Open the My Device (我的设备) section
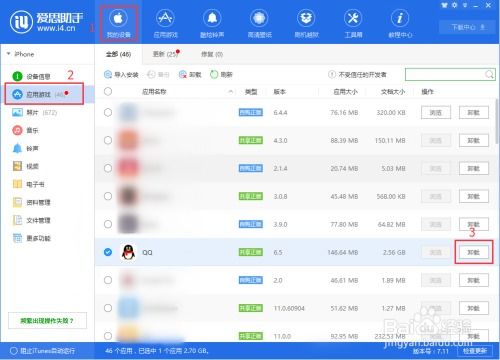500x360 pixels. 118,24
